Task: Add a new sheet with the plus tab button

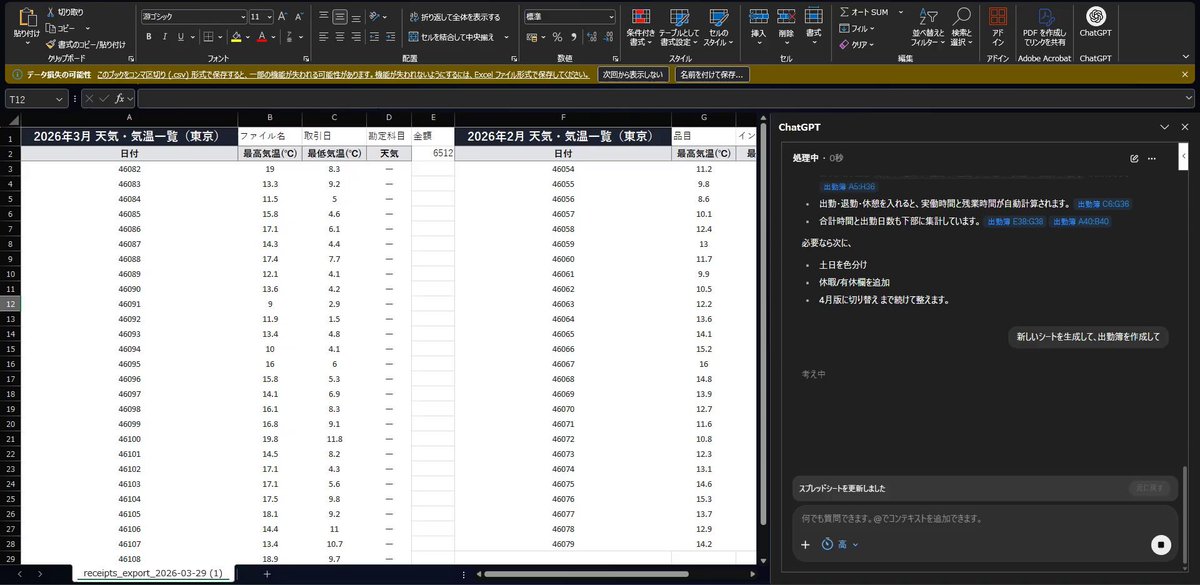Action: [x=267, y=573]
